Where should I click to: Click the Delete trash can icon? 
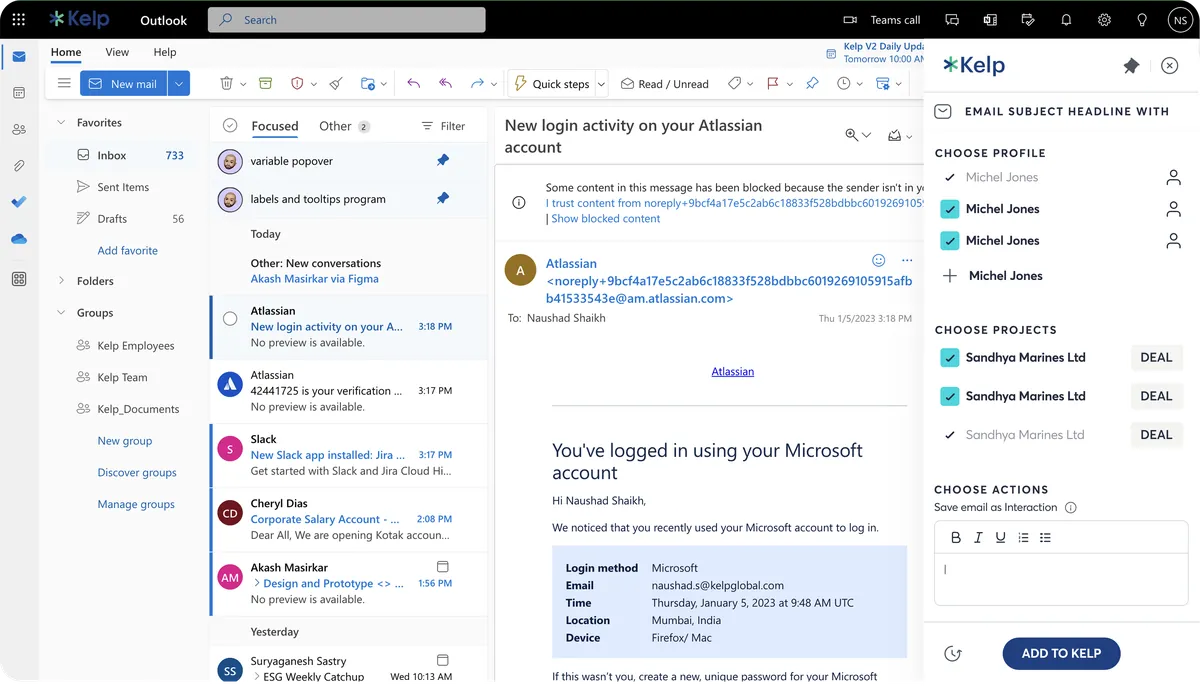tap(227, 84)
